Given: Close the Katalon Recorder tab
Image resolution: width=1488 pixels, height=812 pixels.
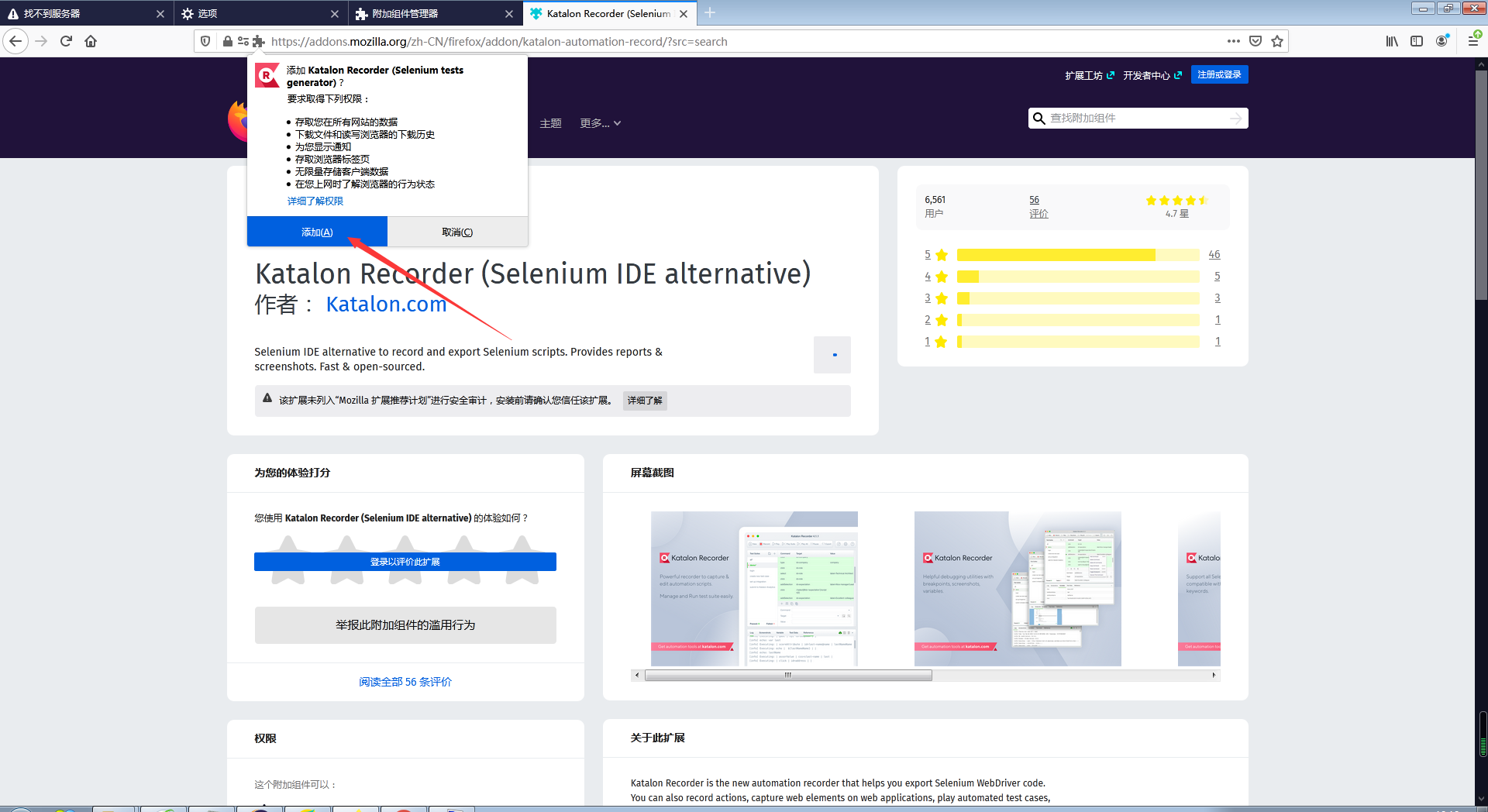Looking at the screenshot, I should point(684,14).
